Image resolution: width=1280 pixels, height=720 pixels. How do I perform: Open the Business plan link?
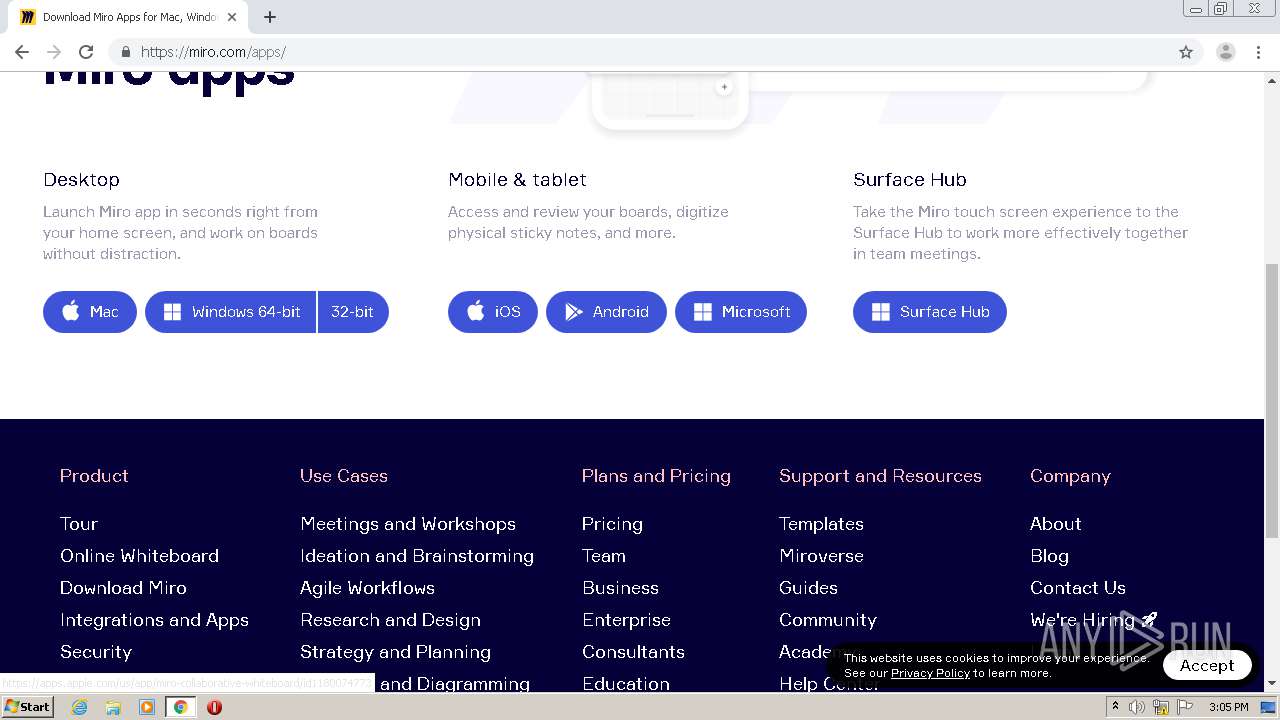620,588
